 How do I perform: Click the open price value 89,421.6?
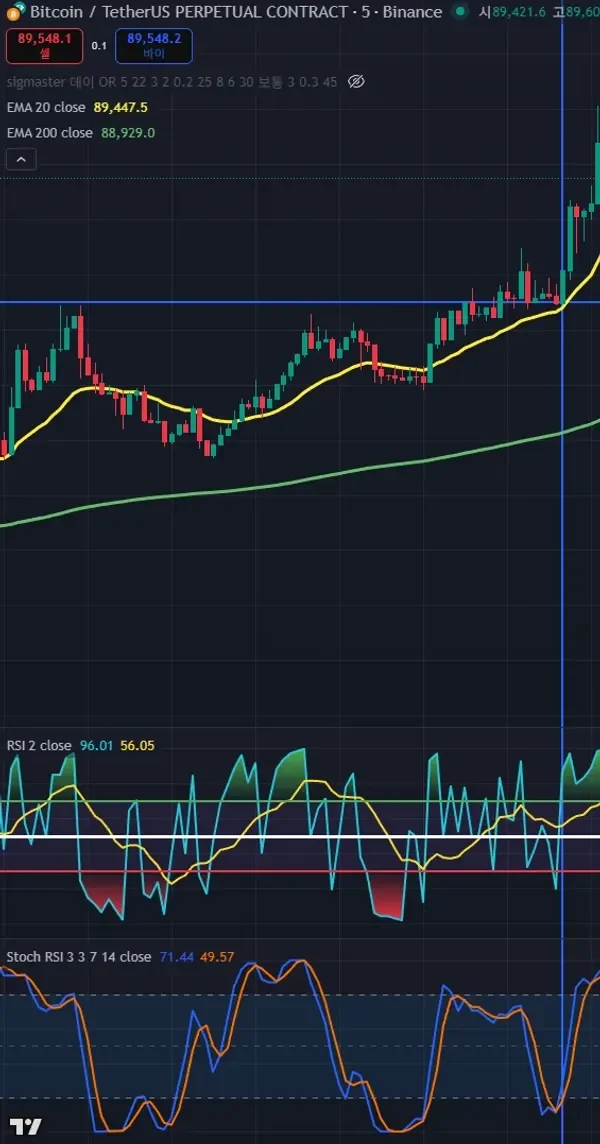519,12
